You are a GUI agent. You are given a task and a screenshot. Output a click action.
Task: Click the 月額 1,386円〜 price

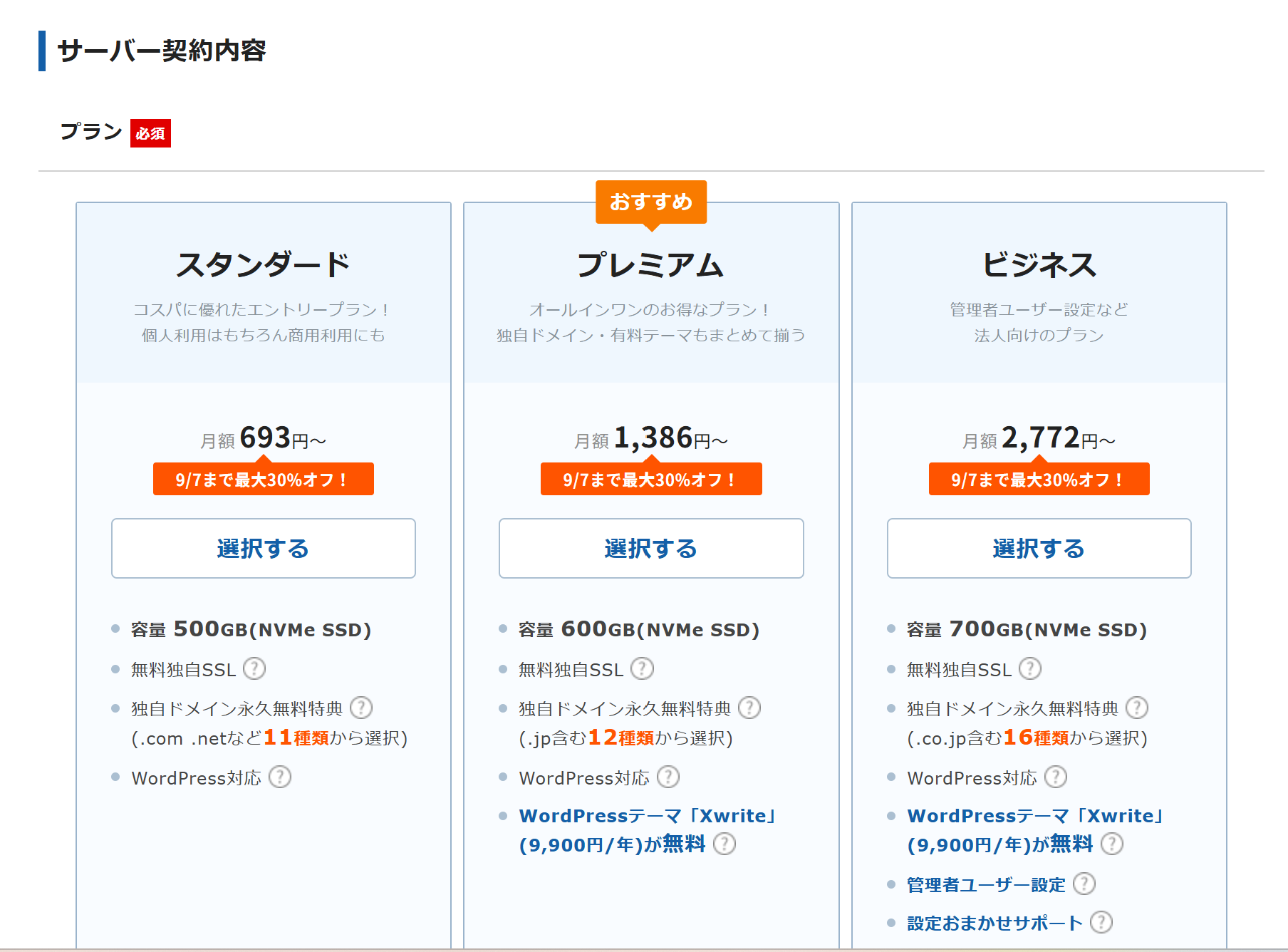[x=651, y=438]
